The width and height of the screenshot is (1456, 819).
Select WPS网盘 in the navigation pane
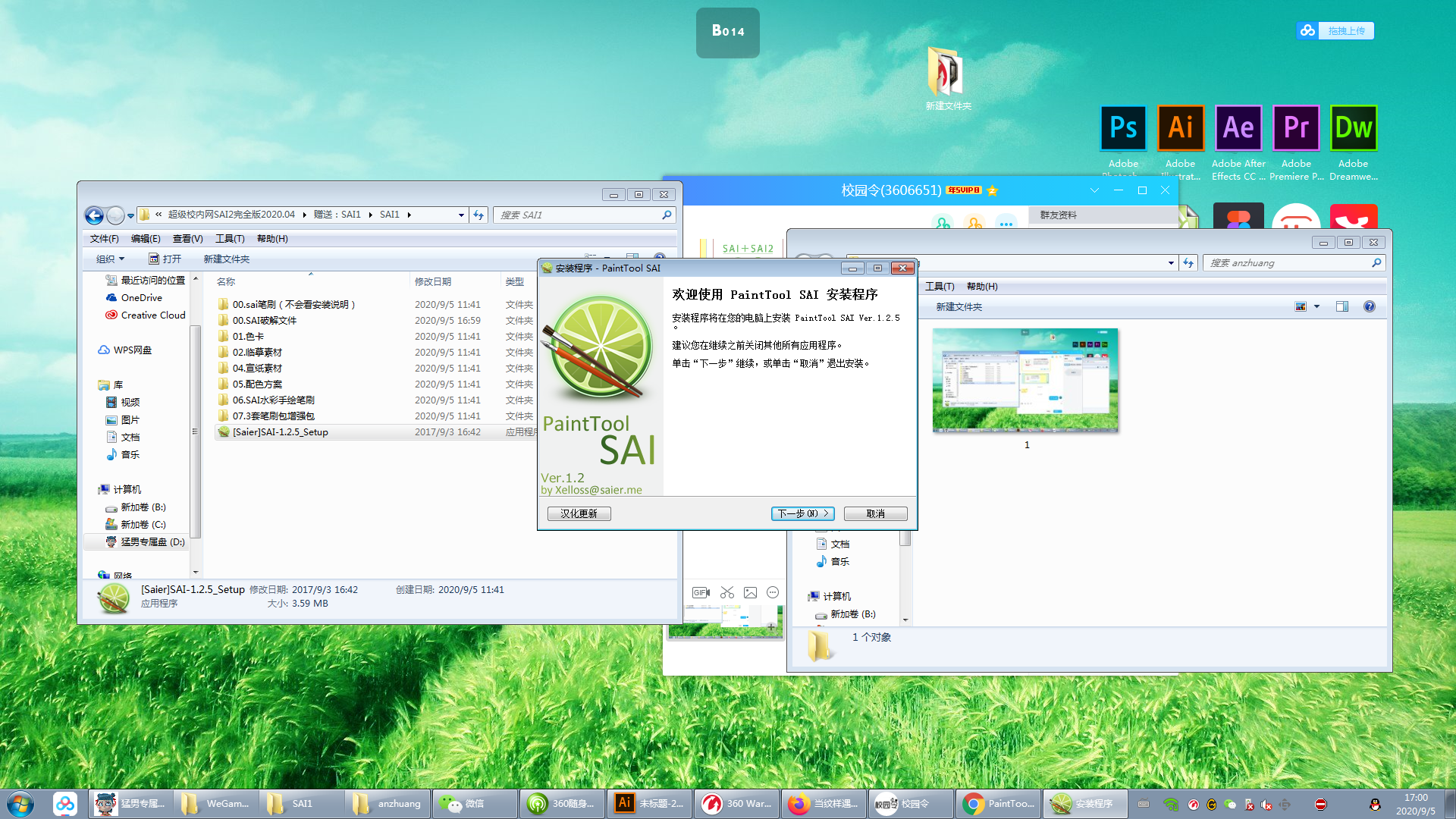(125, 350)
